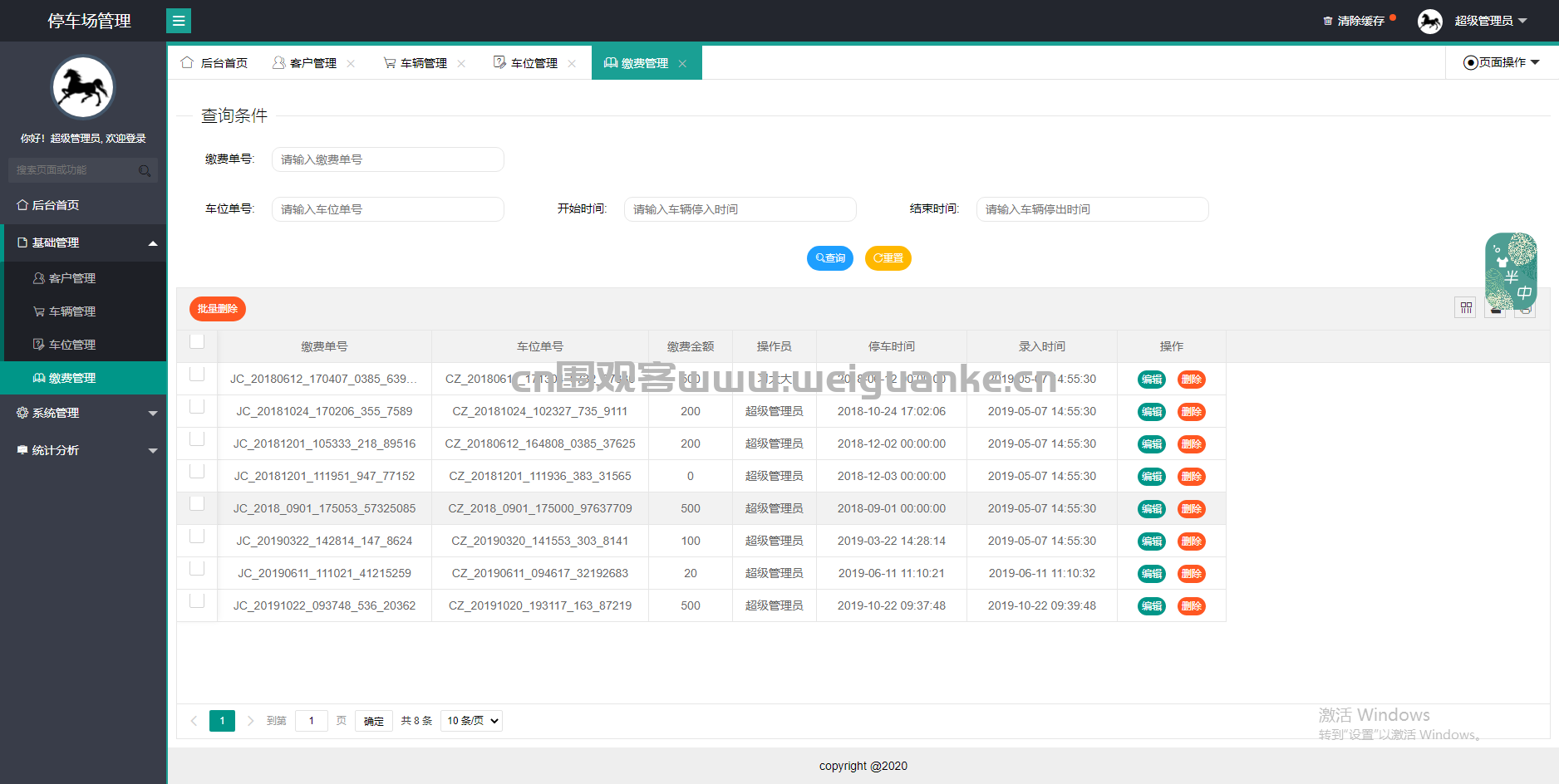This screenshot has height=784, width=1559.
Task: Click the horse avatar in top bar
Action: click(1429, 21)
